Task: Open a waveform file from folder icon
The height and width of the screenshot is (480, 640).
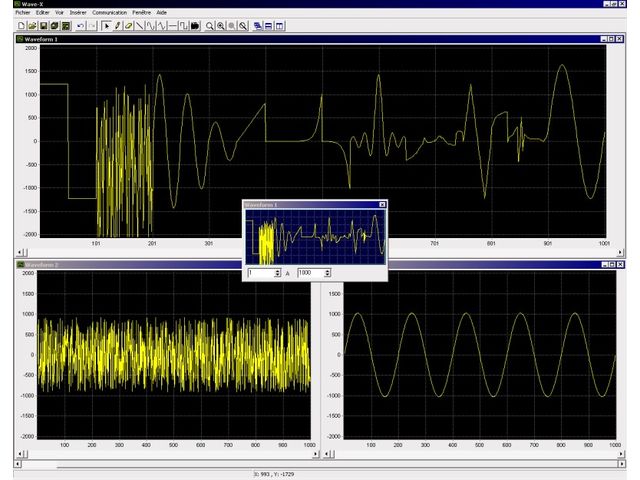Action: pyautogui.click(x=32, y=26)
